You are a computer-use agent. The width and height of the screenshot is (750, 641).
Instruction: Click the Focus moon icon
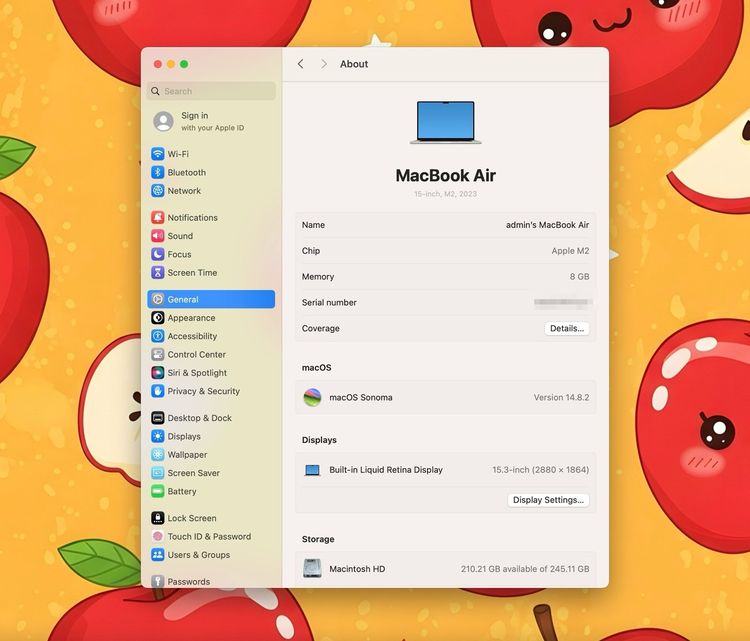(157, 254)
